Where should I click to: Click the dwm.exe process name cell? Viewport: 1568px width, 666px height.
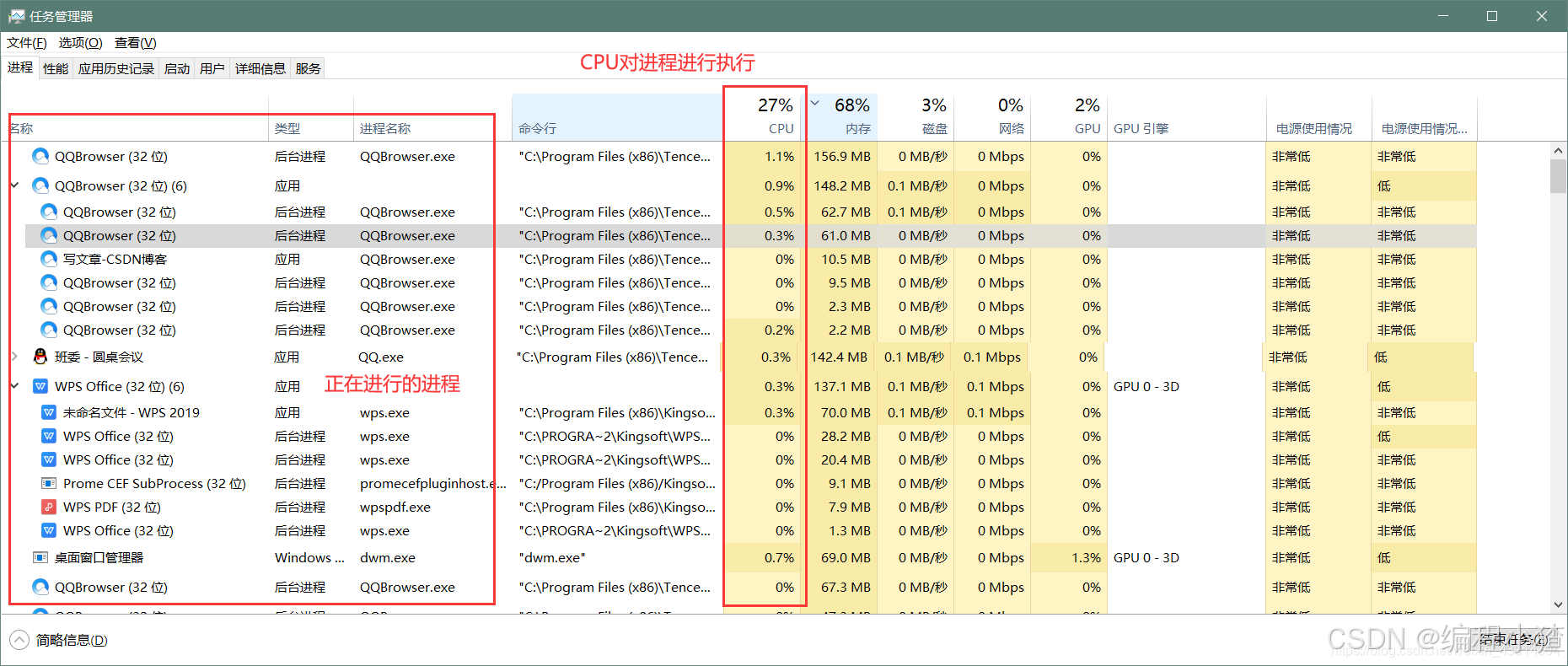(x=388, y=557)
